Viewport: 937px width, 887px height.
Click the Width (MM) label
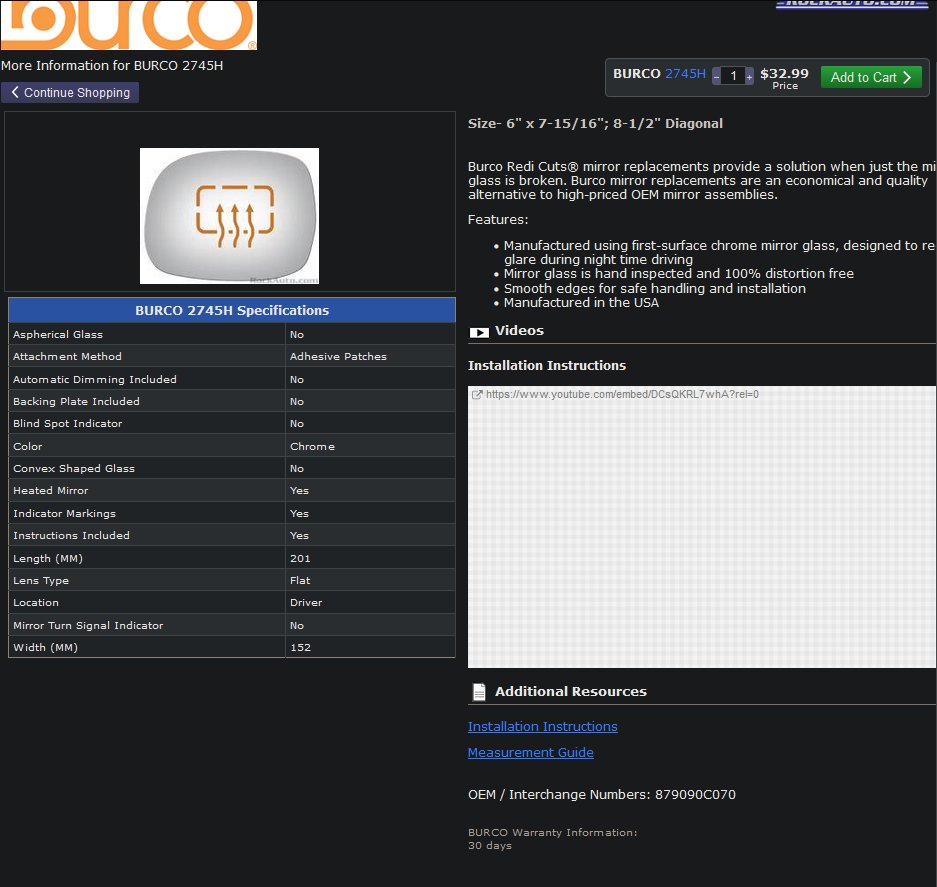45,647
